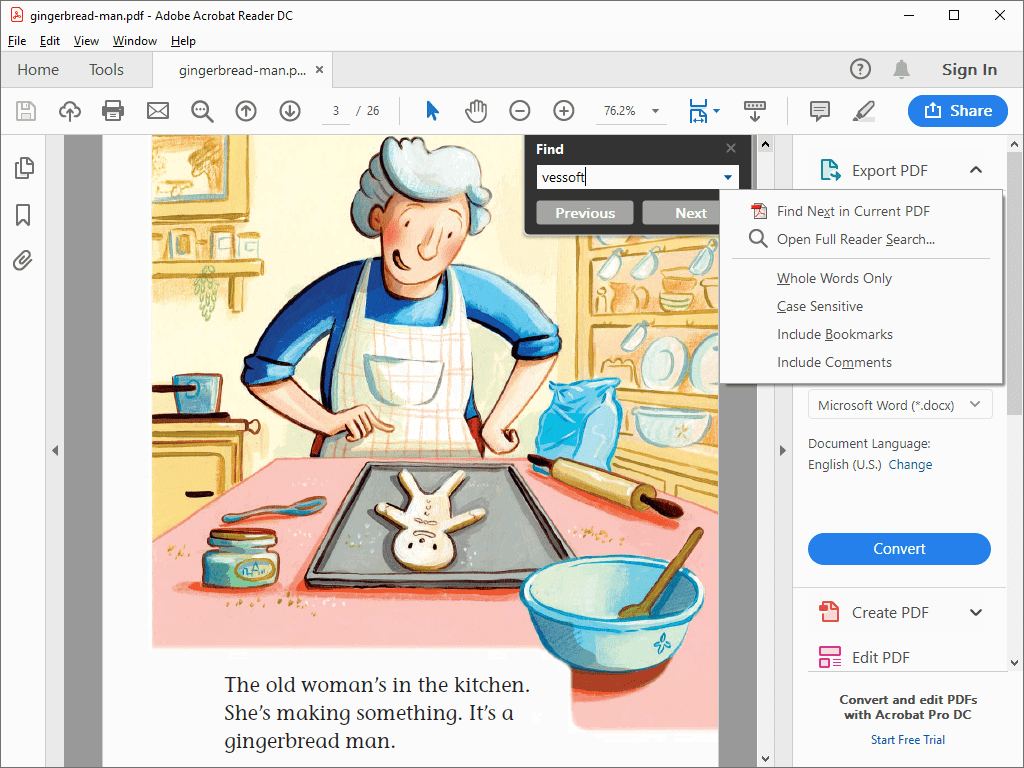Open the Edit menu
This screenshot has width=1024, height=768.
50,40
